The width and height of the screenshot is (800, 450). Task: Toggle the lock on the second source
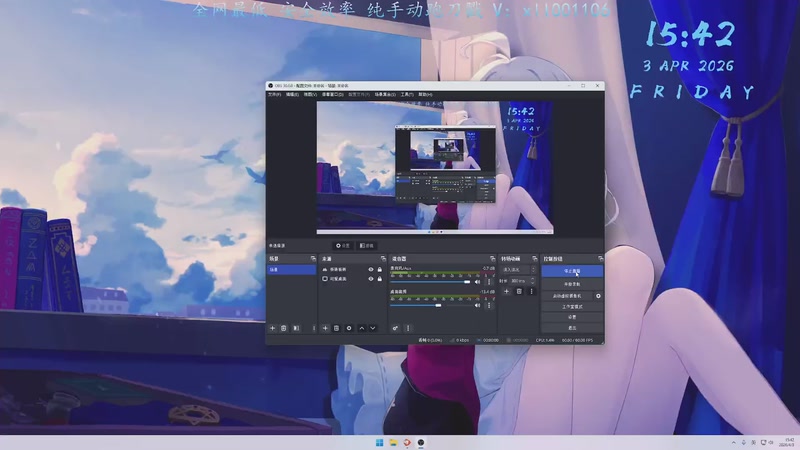pyautogui.click(x=380, y=279)
